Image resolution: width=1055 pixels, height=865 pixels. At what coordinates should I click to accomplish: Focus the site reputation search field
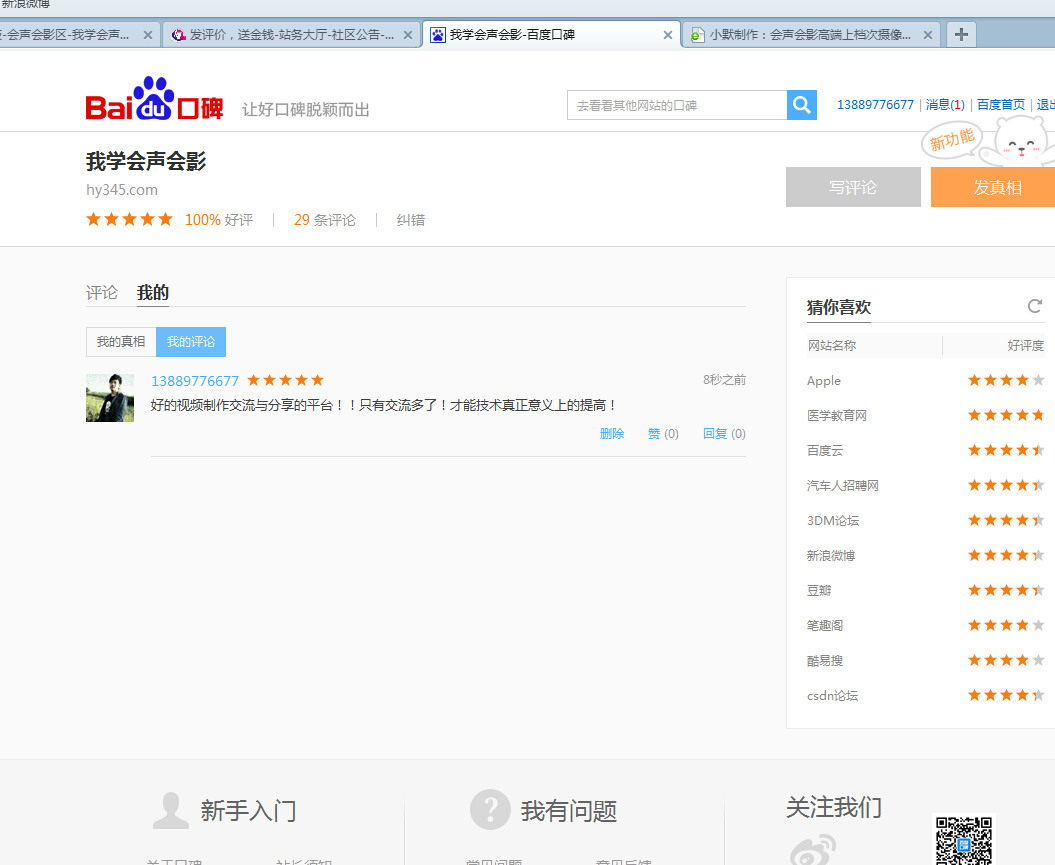coord(677,105)
